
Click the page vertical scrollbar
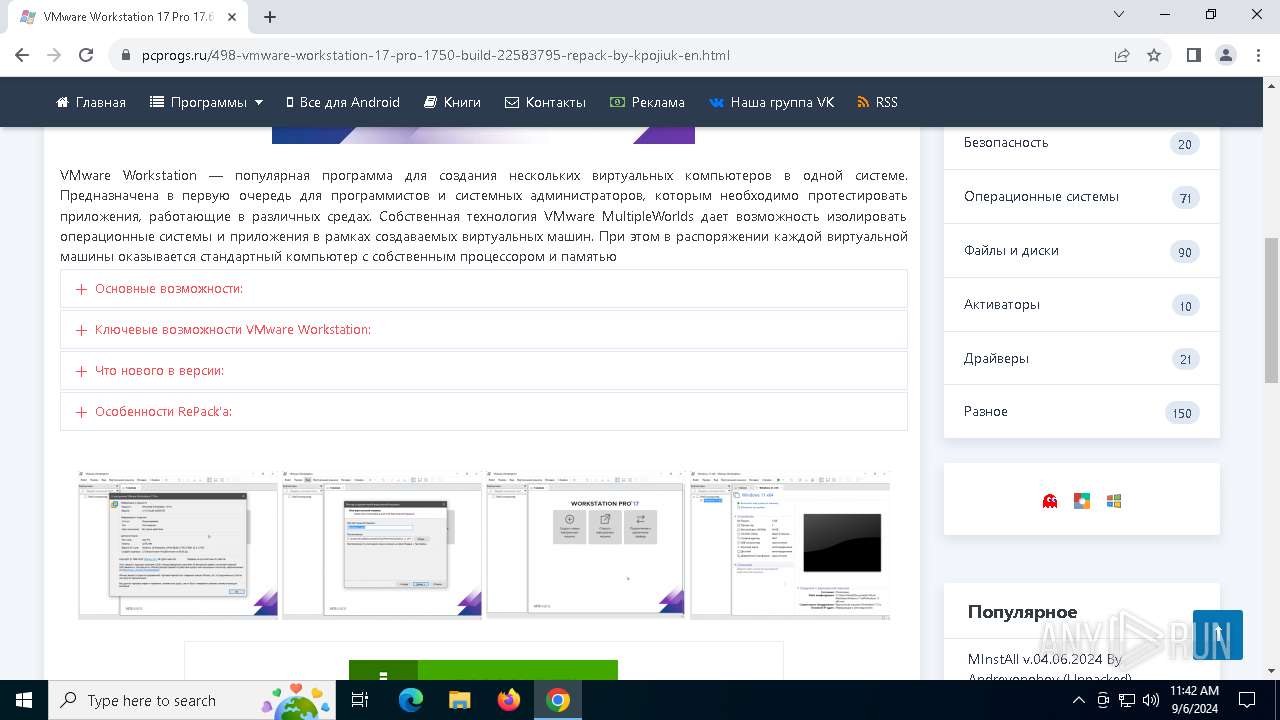pyautogui.click(x=1271, y=310)
